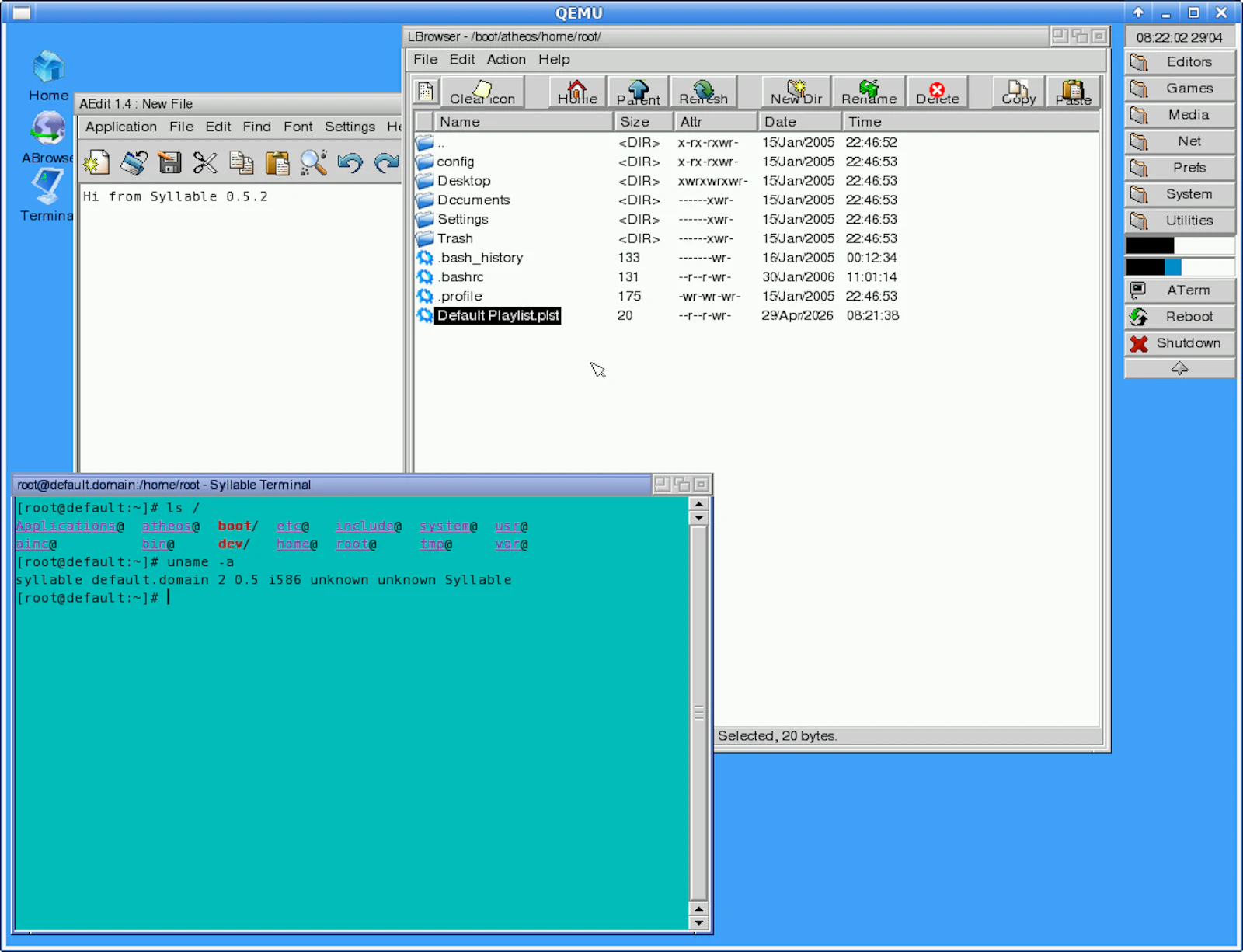Click the open file icon in AEdit
The height and width of the screenshot is (952, 1243).
click(x=134, y=162)
